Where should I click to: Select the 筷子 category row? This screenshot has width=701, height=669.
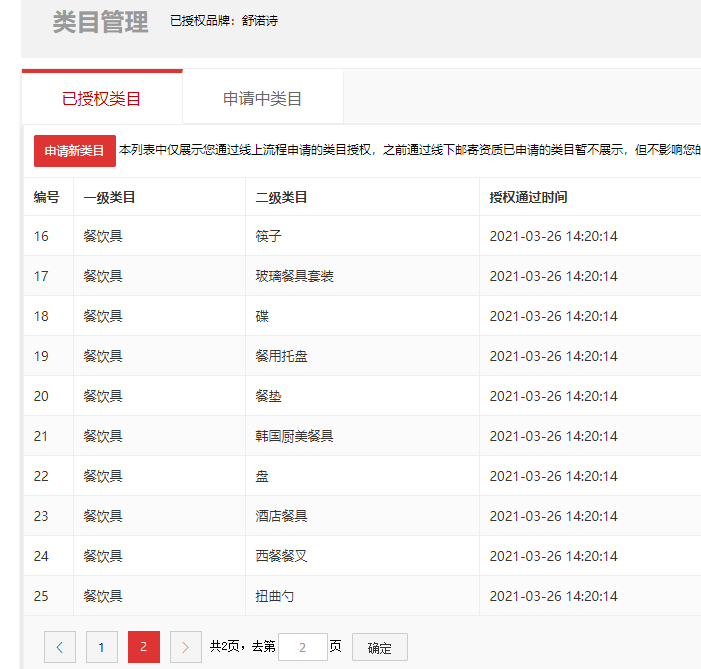(x=269, y=236)
